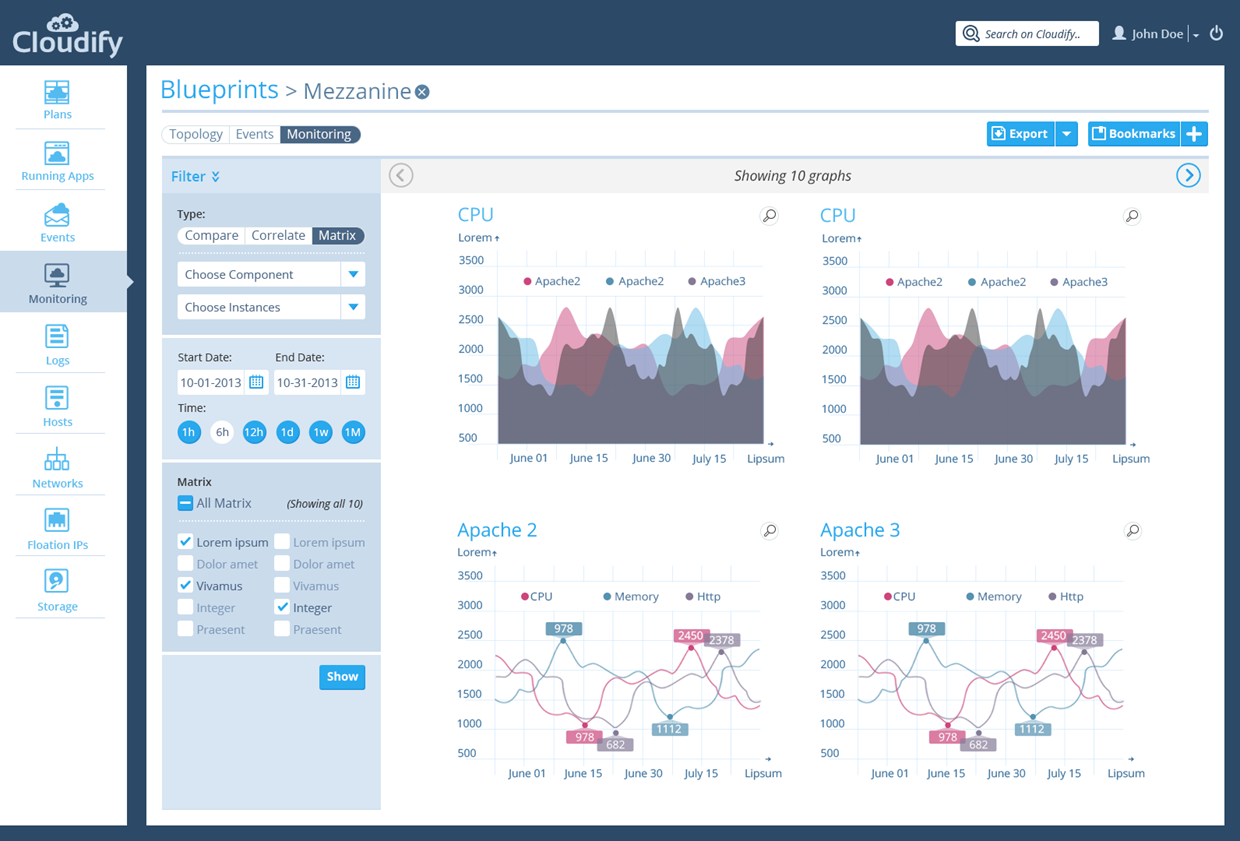Viewport: 1240px width, 841px height.
Task: Click the John Doe user icon
Action: pyautogui.click(x=1119, y=33)
